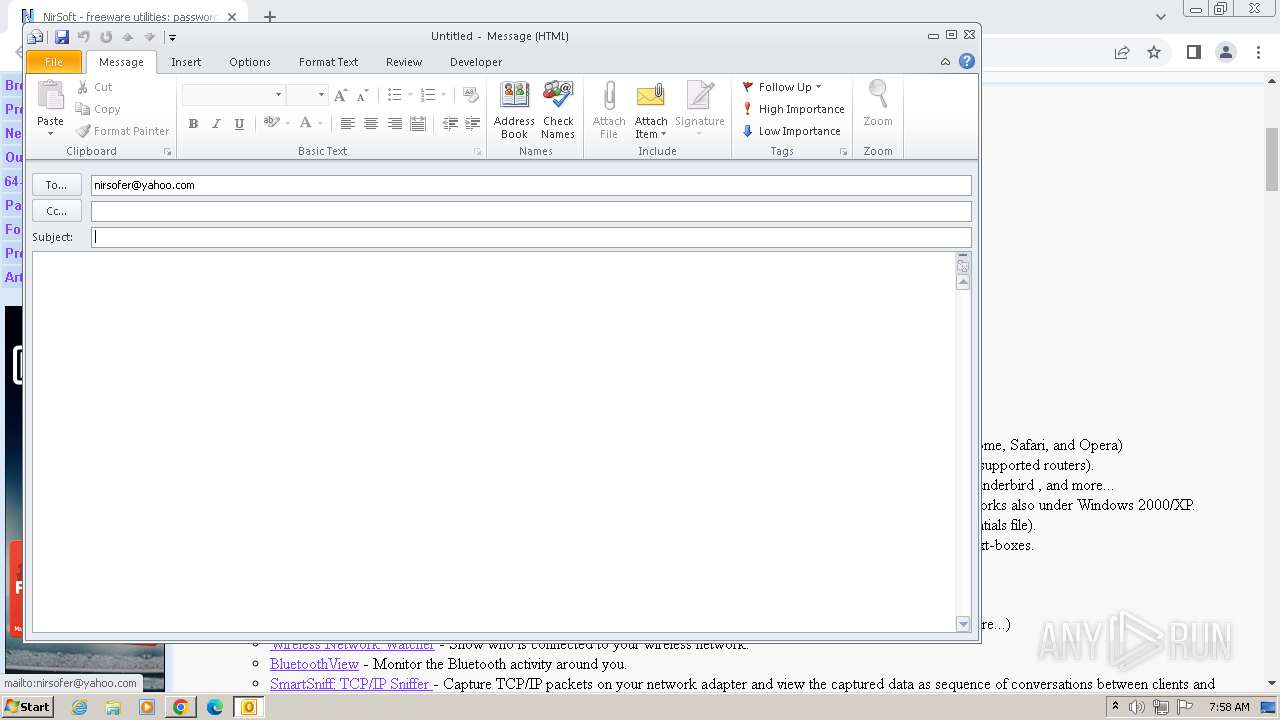Toggle Center alignment
Image resolution: width=1280 pixels, height=720 pixels.
click(371, 124)
